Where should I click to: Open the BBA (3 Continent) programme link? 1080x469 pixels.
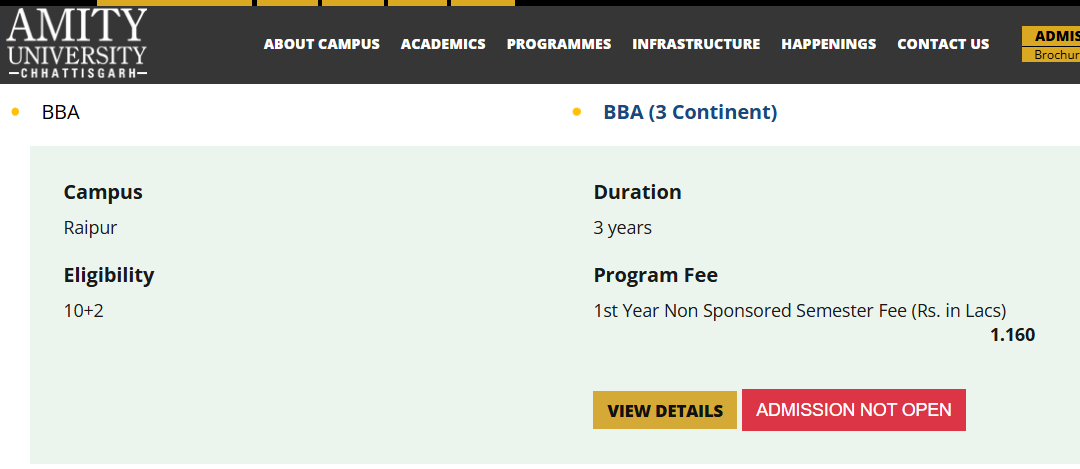tap(690, 112)
